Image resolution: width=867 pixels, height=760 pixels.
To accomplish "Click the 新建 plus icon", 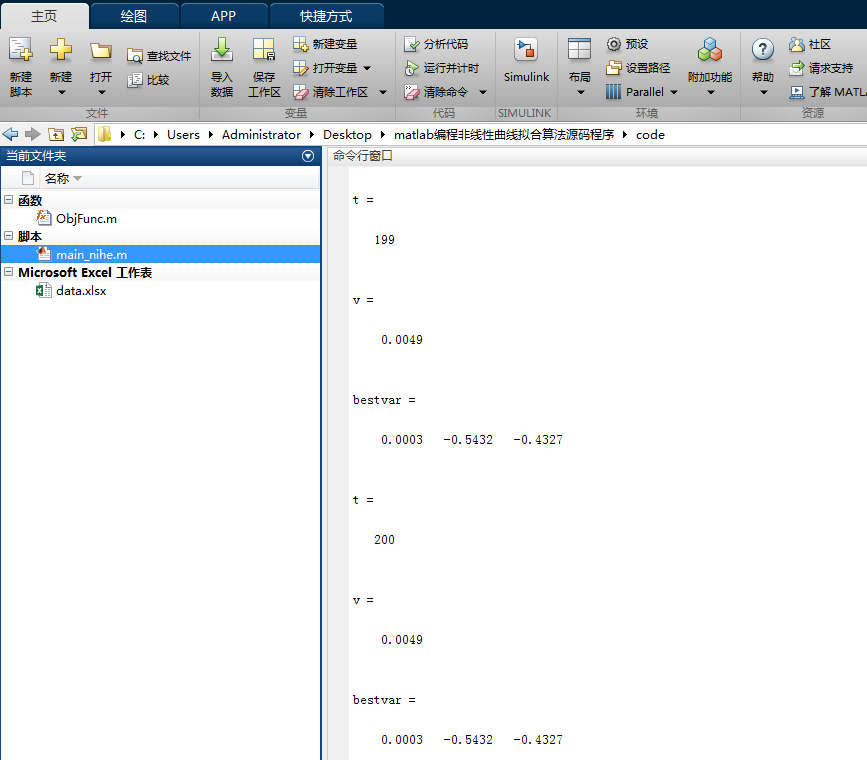I will (61, 50).
